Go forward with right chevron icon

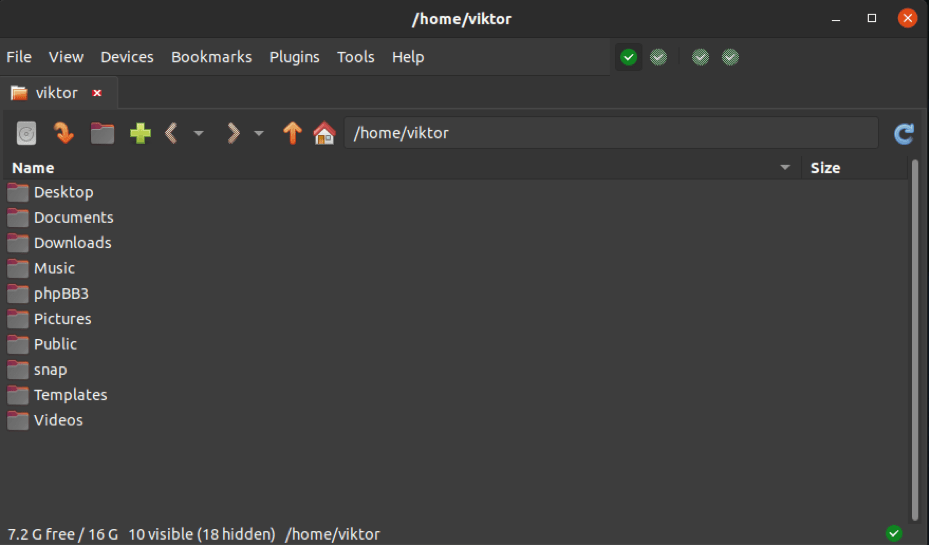pyautogui.click(x=233, y=133)
